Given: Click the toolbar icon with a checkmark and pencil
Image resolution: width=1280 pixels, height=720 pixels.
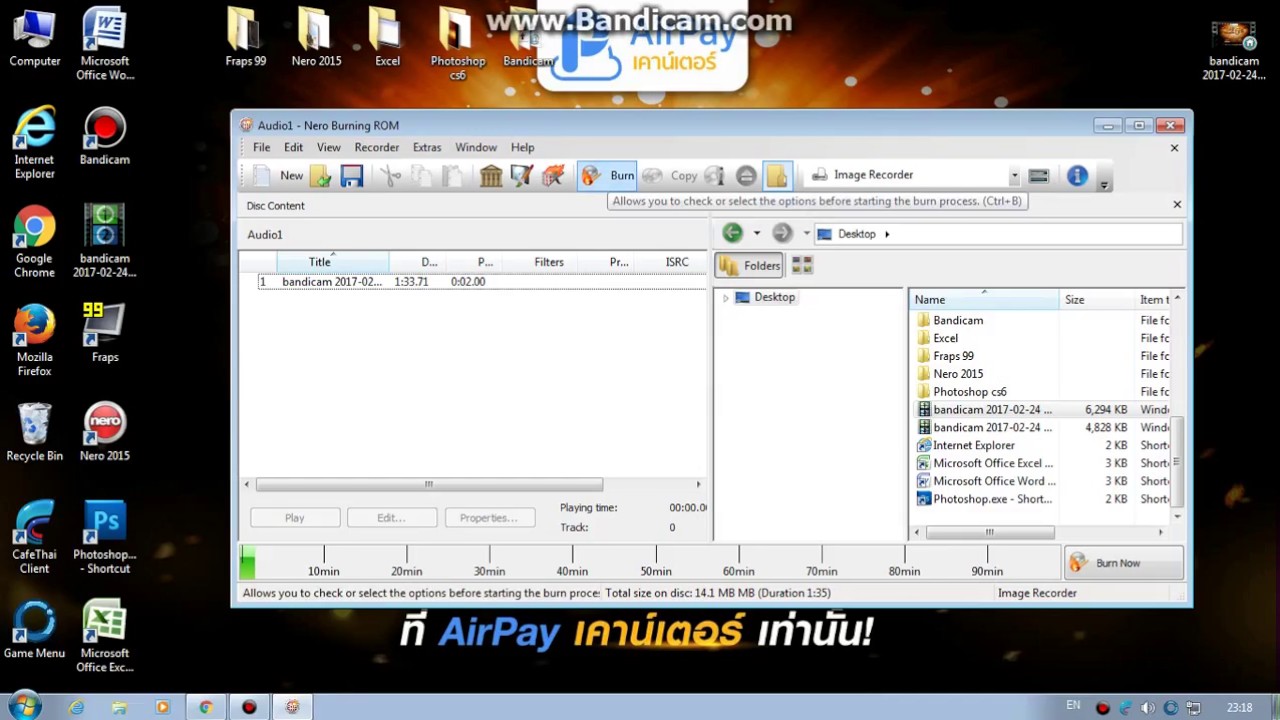Looking at the screenshot, I should tap(521, 176).
